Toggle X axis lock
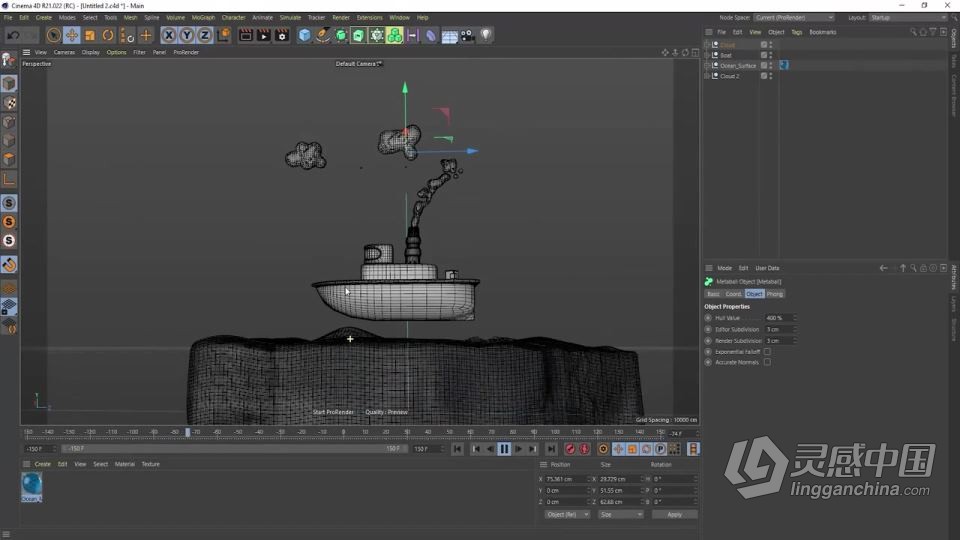This screenshot has height=540, width=960. point(168,36)
